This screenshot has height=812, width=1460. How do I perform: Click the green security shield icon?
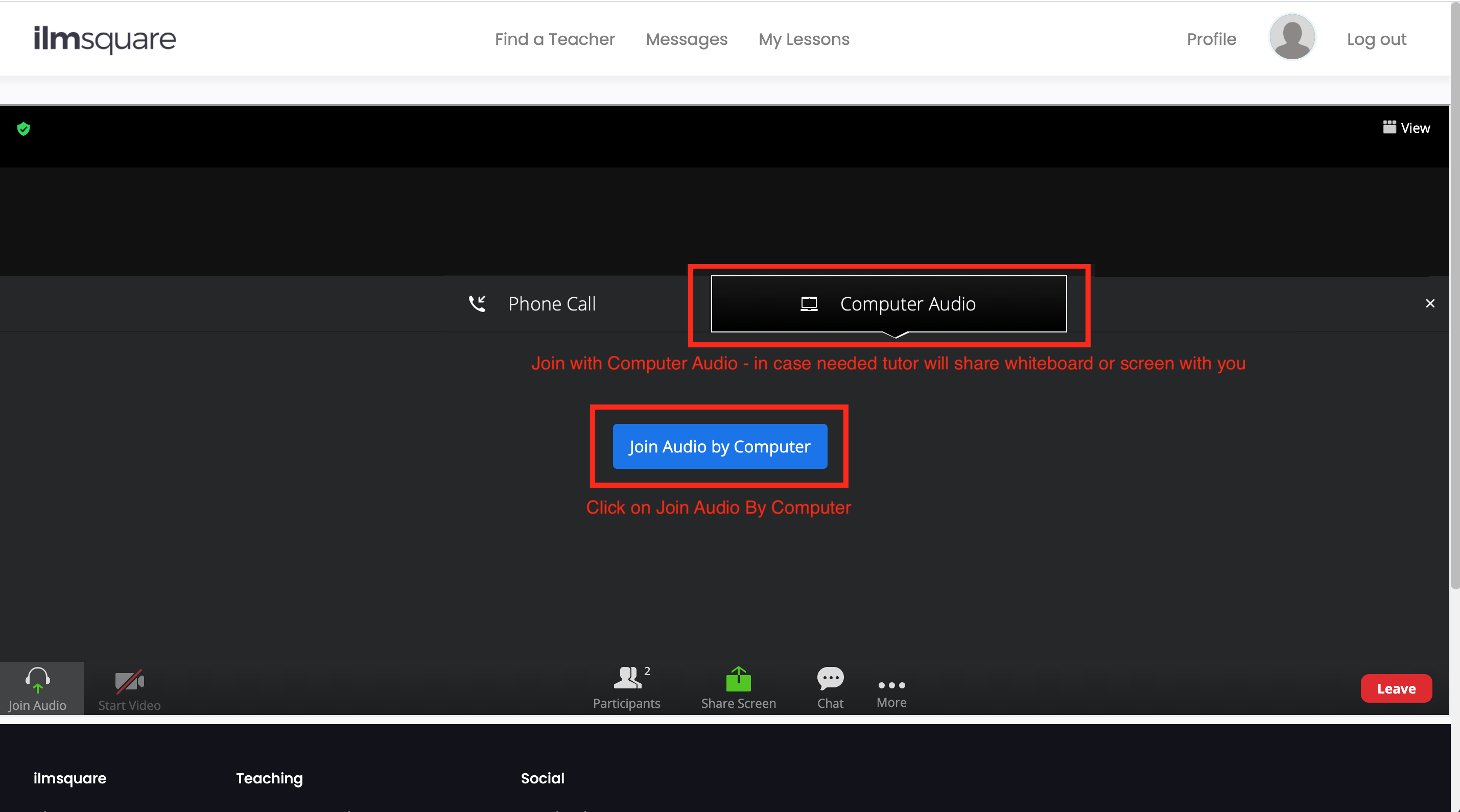pyautogui.click(x=23, y=129)
